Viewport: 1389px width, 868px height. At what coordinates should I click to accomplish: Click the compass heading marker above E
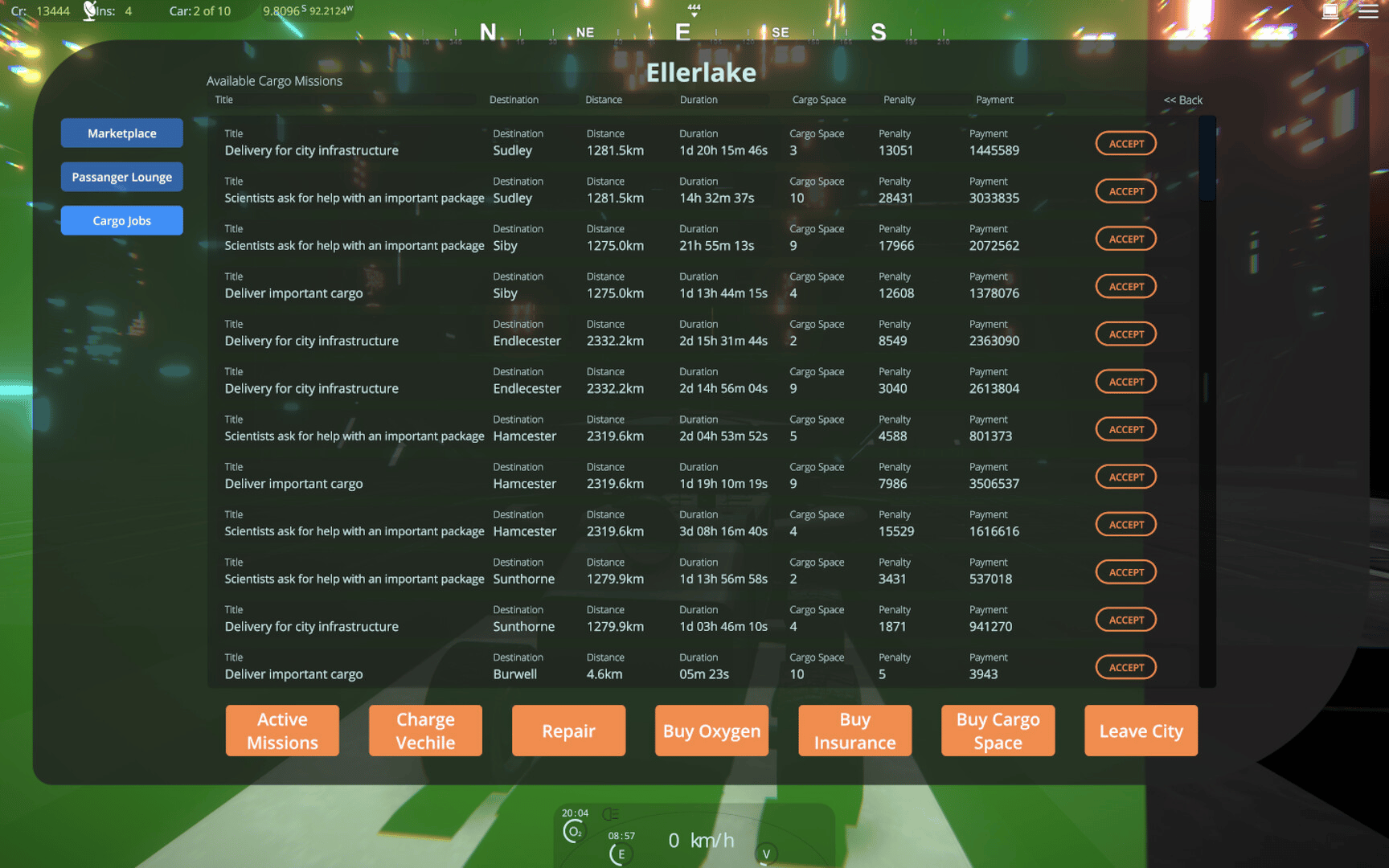click(x=694, y=10)
